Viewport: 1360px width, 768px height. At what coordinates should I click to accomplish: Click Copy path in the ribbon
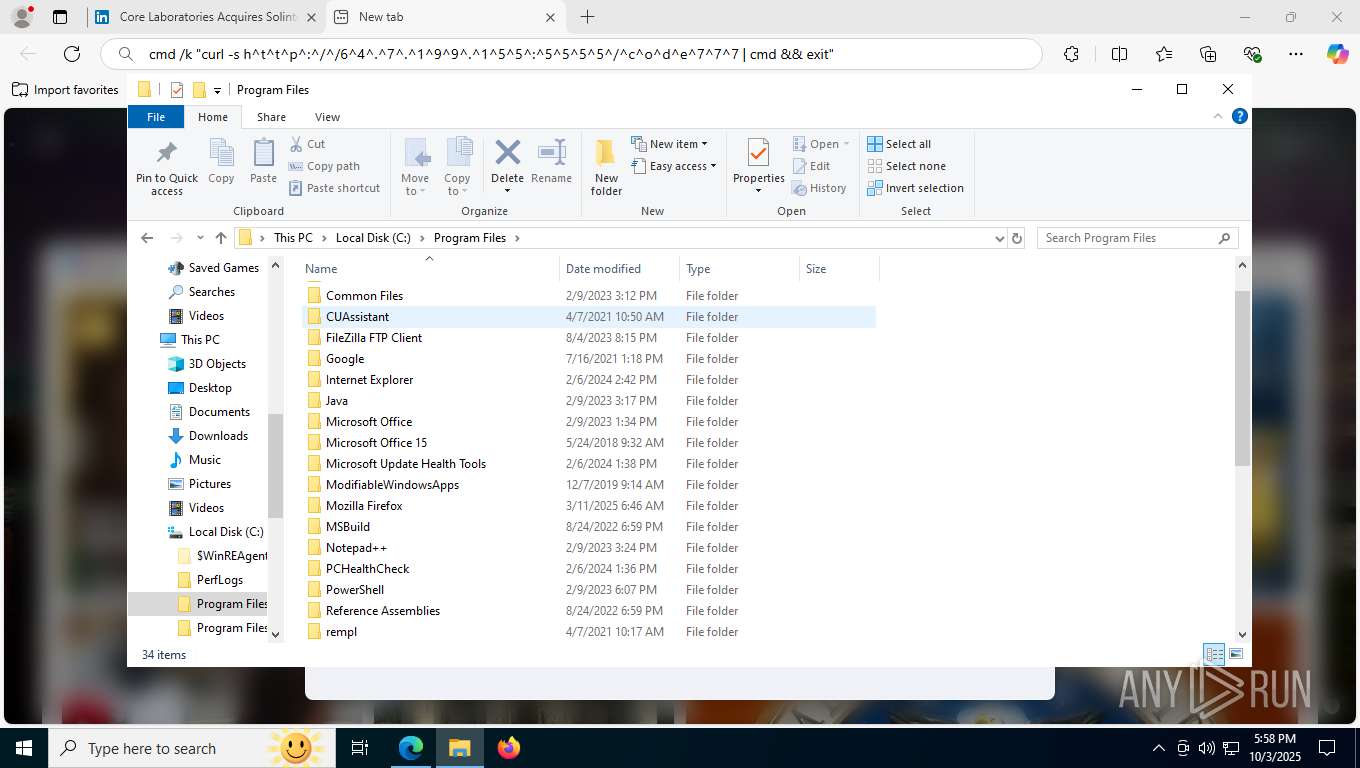pyautogui.click(x=324, y=166)
